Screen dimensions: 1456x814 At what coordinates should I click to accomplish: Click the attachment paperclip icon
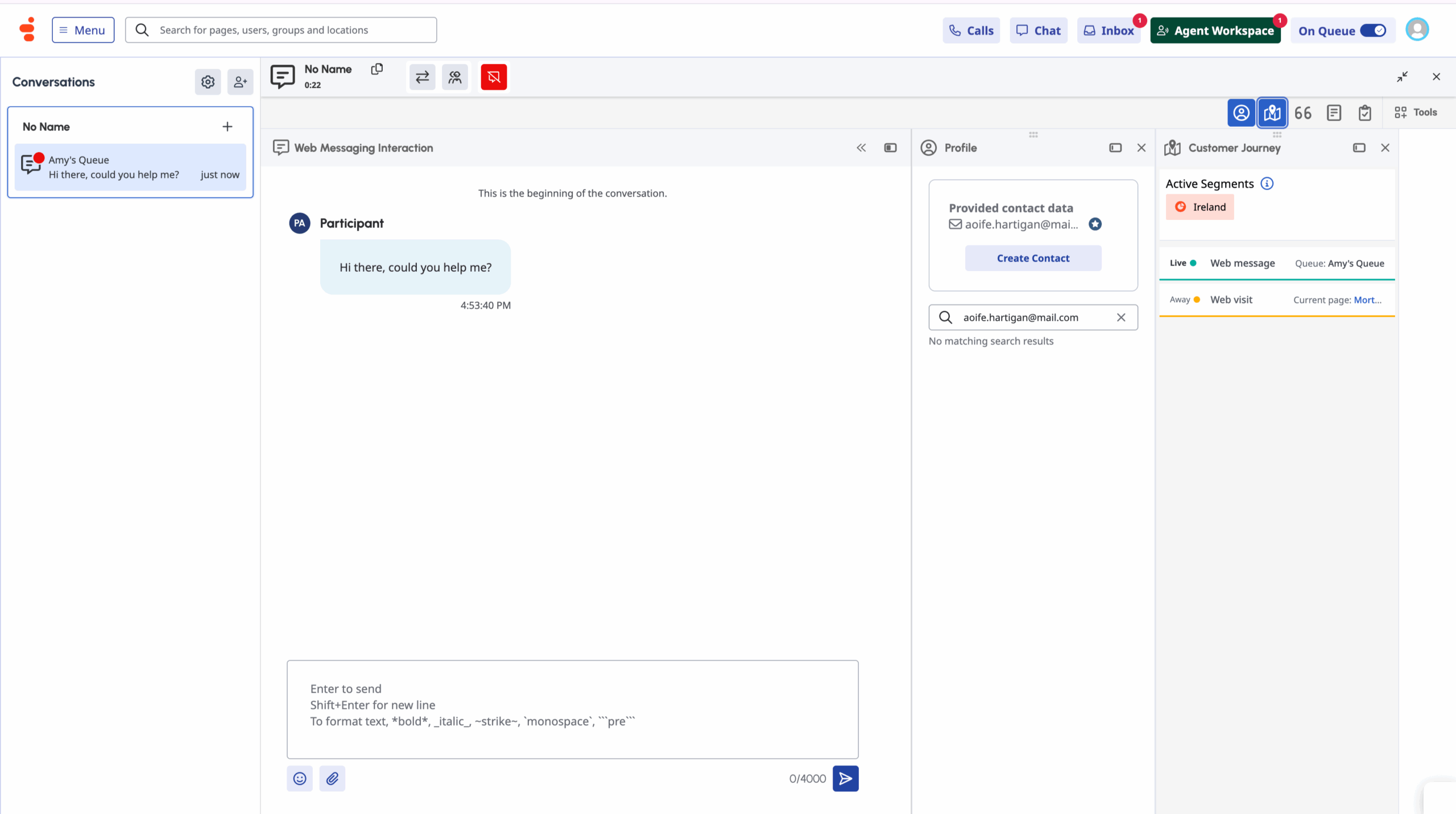coord(332,778)
